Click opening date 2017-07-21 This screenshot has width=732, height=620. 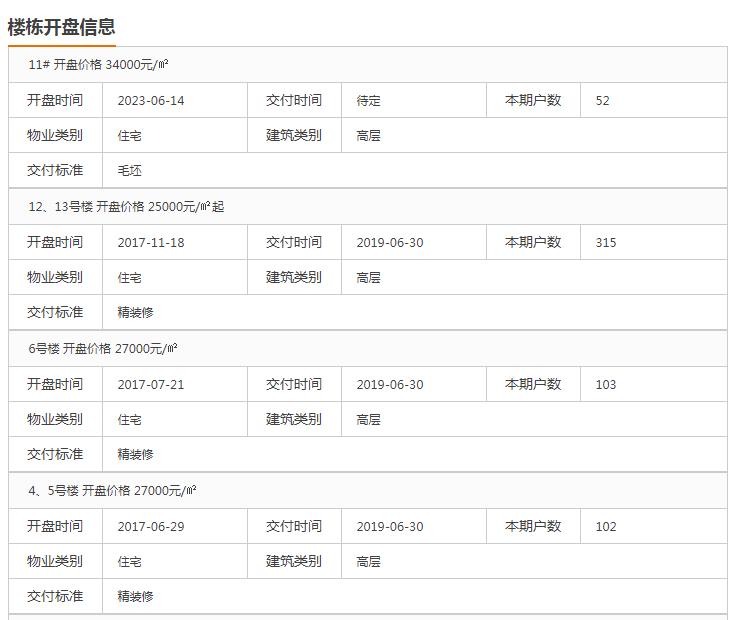(151, 384)
